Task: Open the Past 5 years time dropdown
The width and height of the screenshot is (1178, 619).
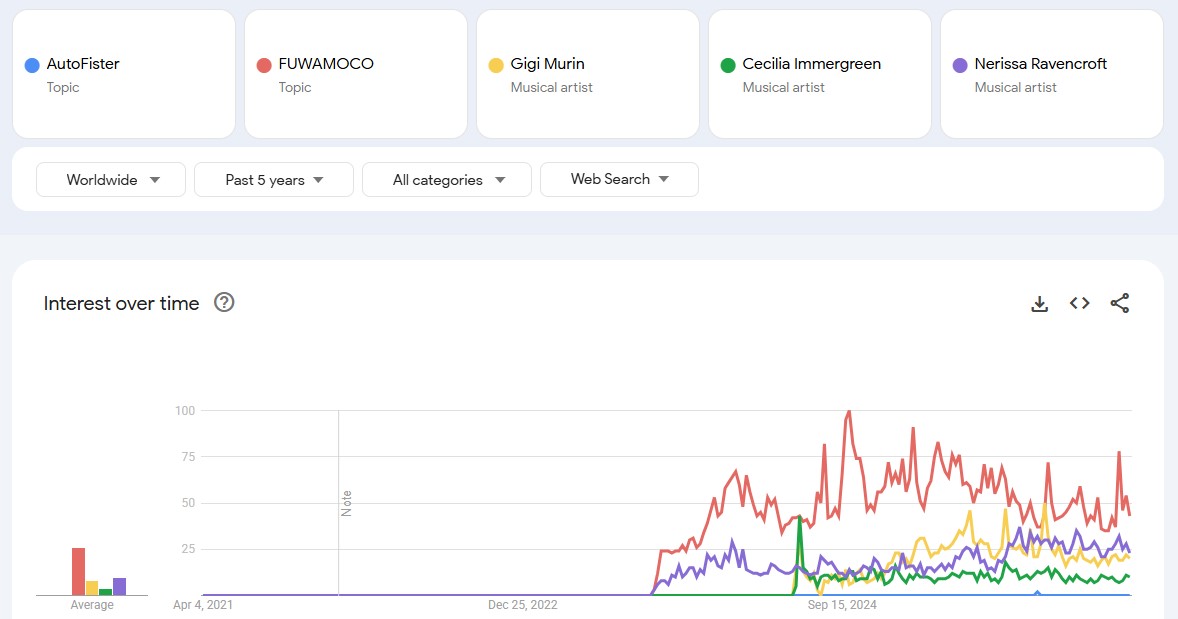Action: click(273, 180)
